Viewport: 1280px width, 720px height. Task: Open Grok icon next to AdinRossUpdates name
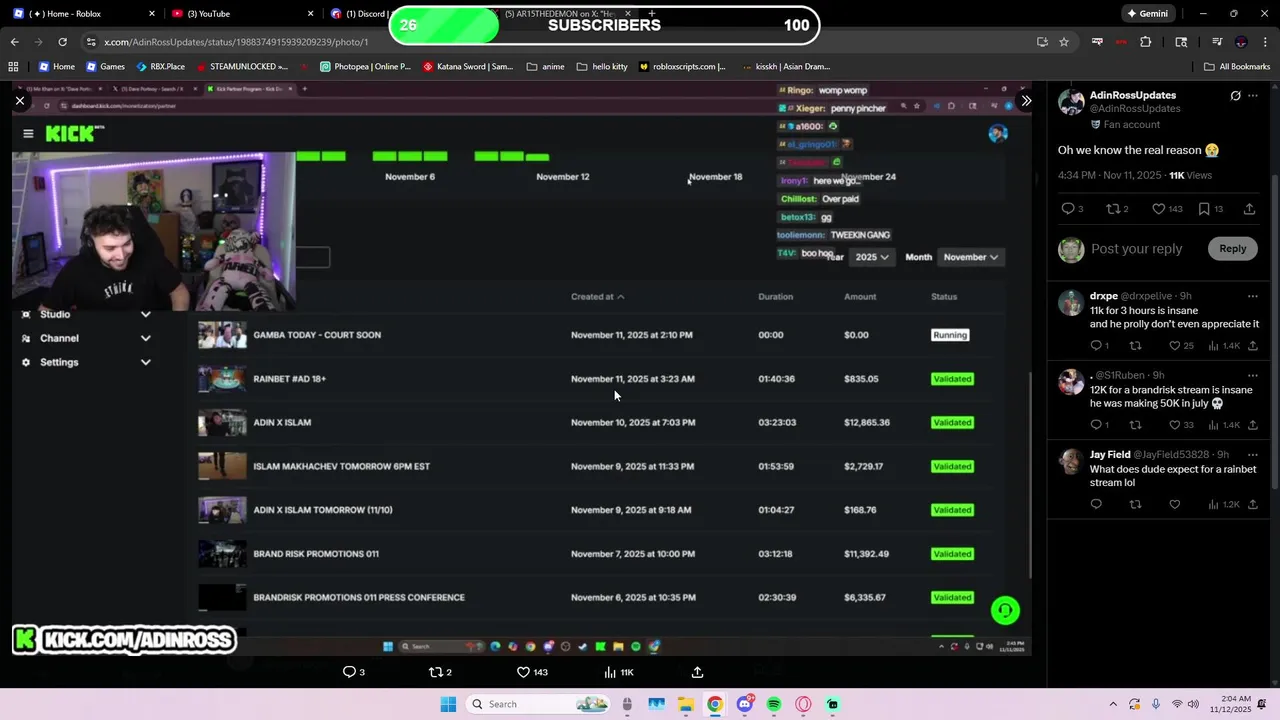[1235, 96]
